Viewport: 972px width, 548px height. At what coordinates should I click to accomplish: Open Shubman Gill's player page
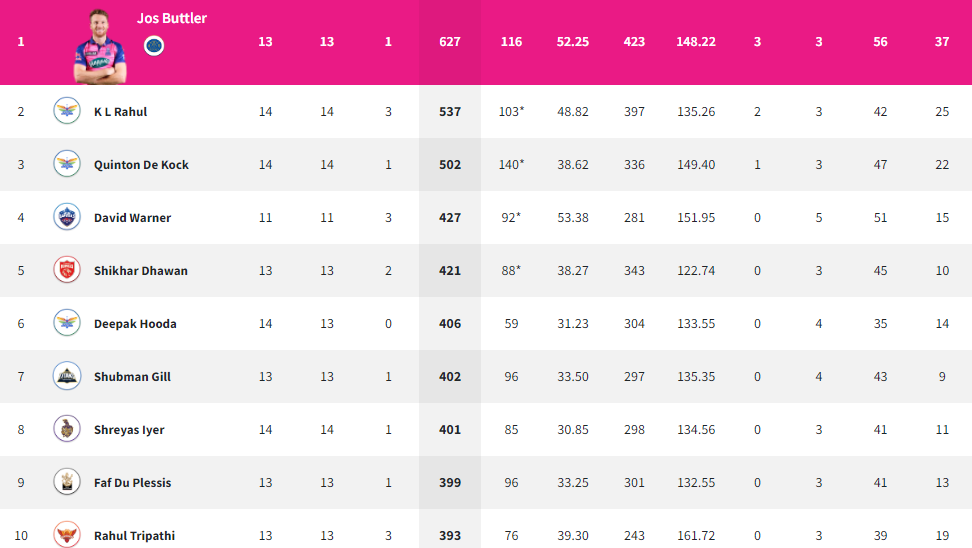[x=132, y=377]
